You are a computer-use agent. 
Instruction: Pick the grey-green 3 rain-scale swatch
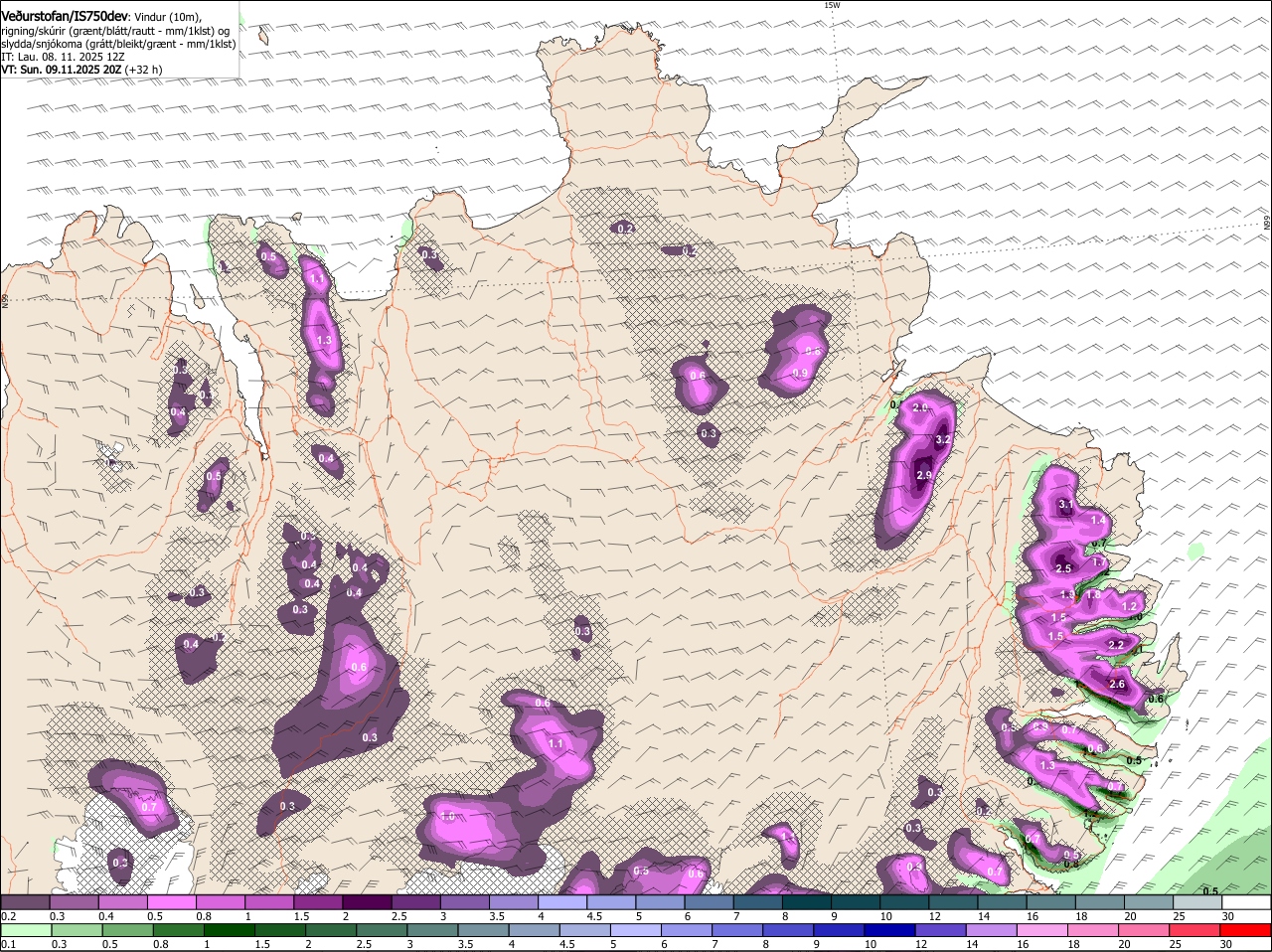pyautogui.click(x=432, y=931)
